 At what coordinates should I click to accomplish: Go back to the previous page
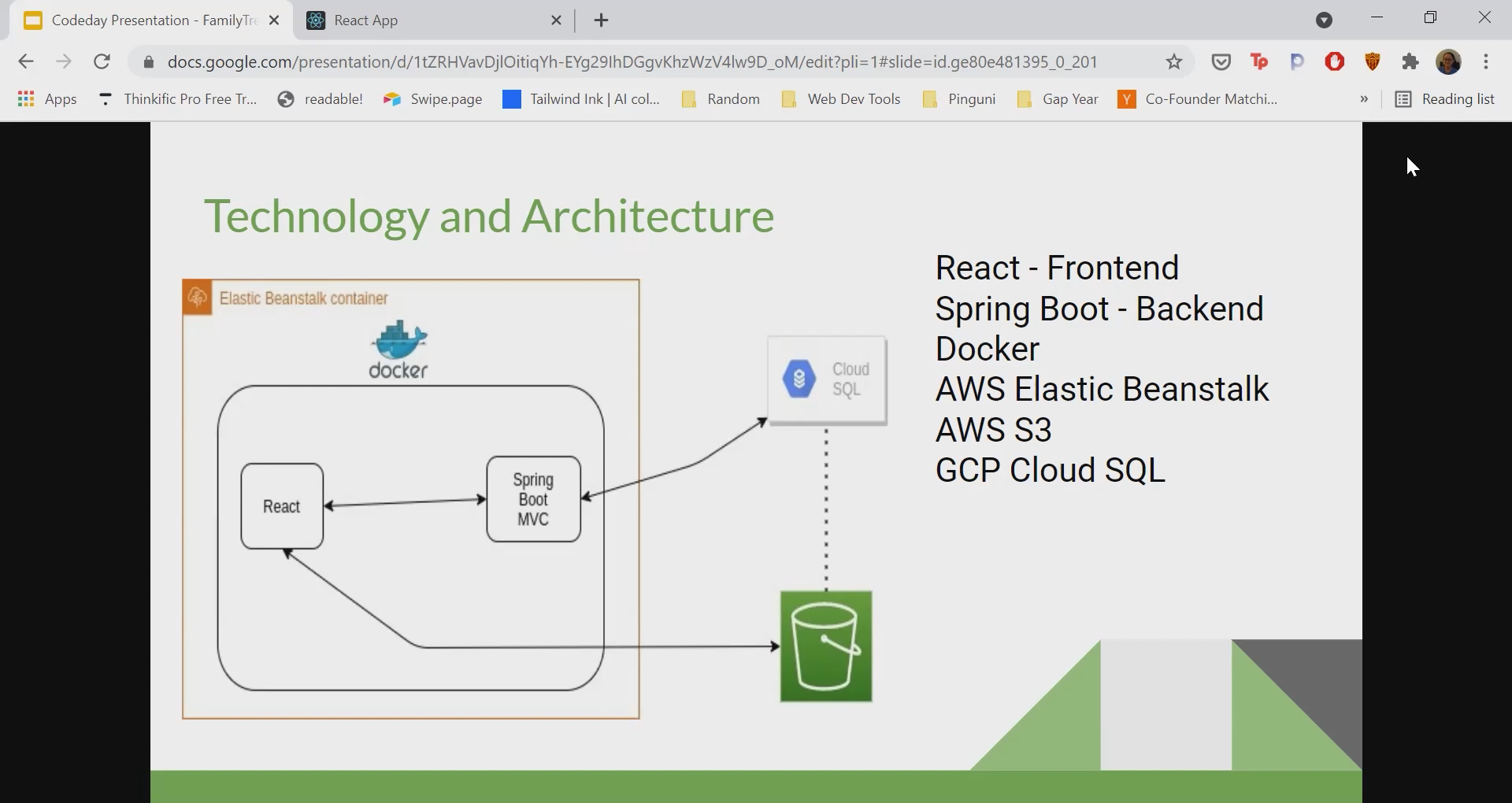tap(26, 61)
